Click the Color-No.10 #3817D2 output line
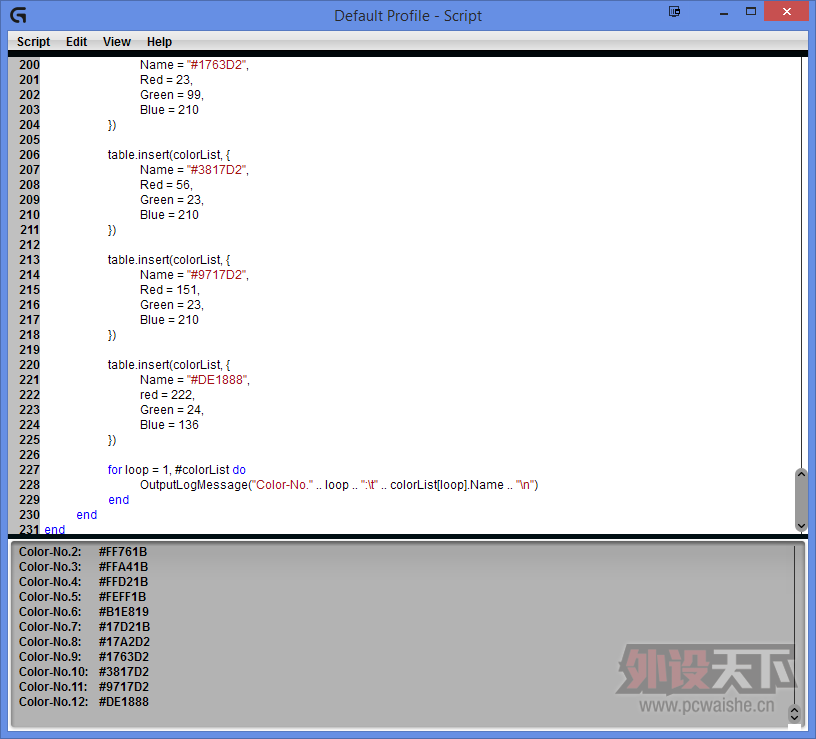The image size is (816, 739). click(84, 672)
